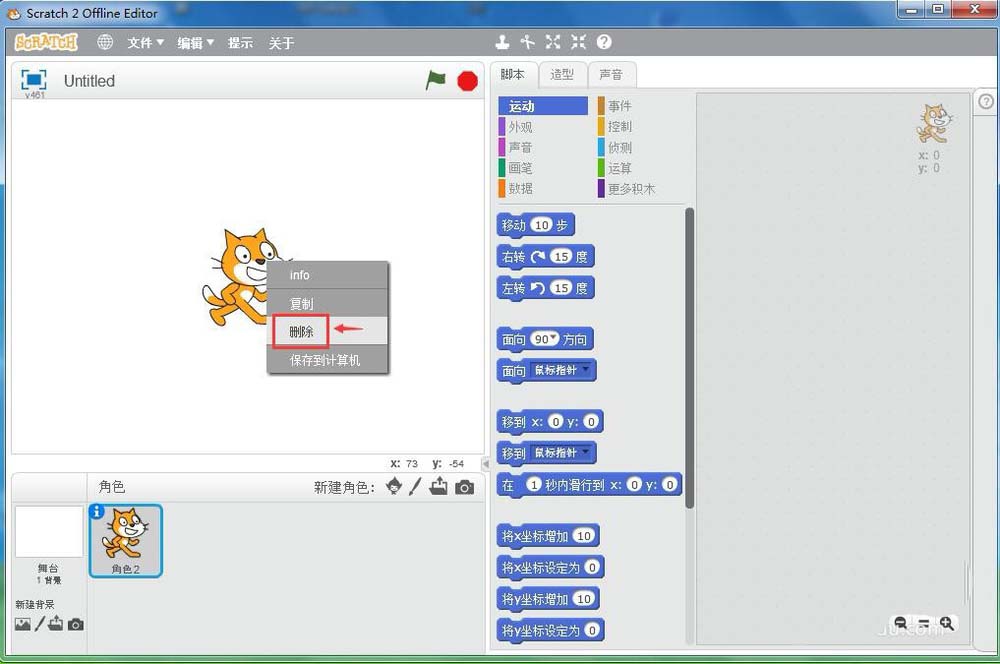Switch to the 造型 tab
This screenshot has width=1000, height=664.
(x=562, y=74)
